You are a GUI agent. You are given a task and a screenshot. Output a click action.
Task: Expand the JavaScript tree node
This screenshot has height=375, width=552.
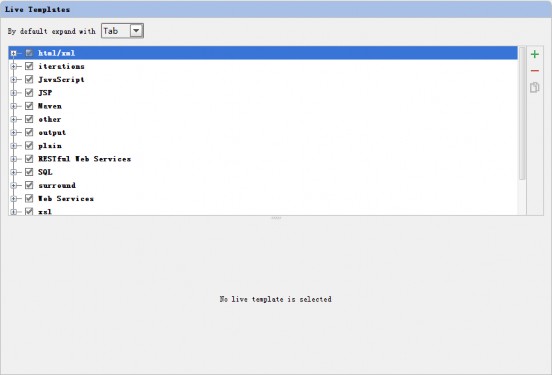pos(13,80)
